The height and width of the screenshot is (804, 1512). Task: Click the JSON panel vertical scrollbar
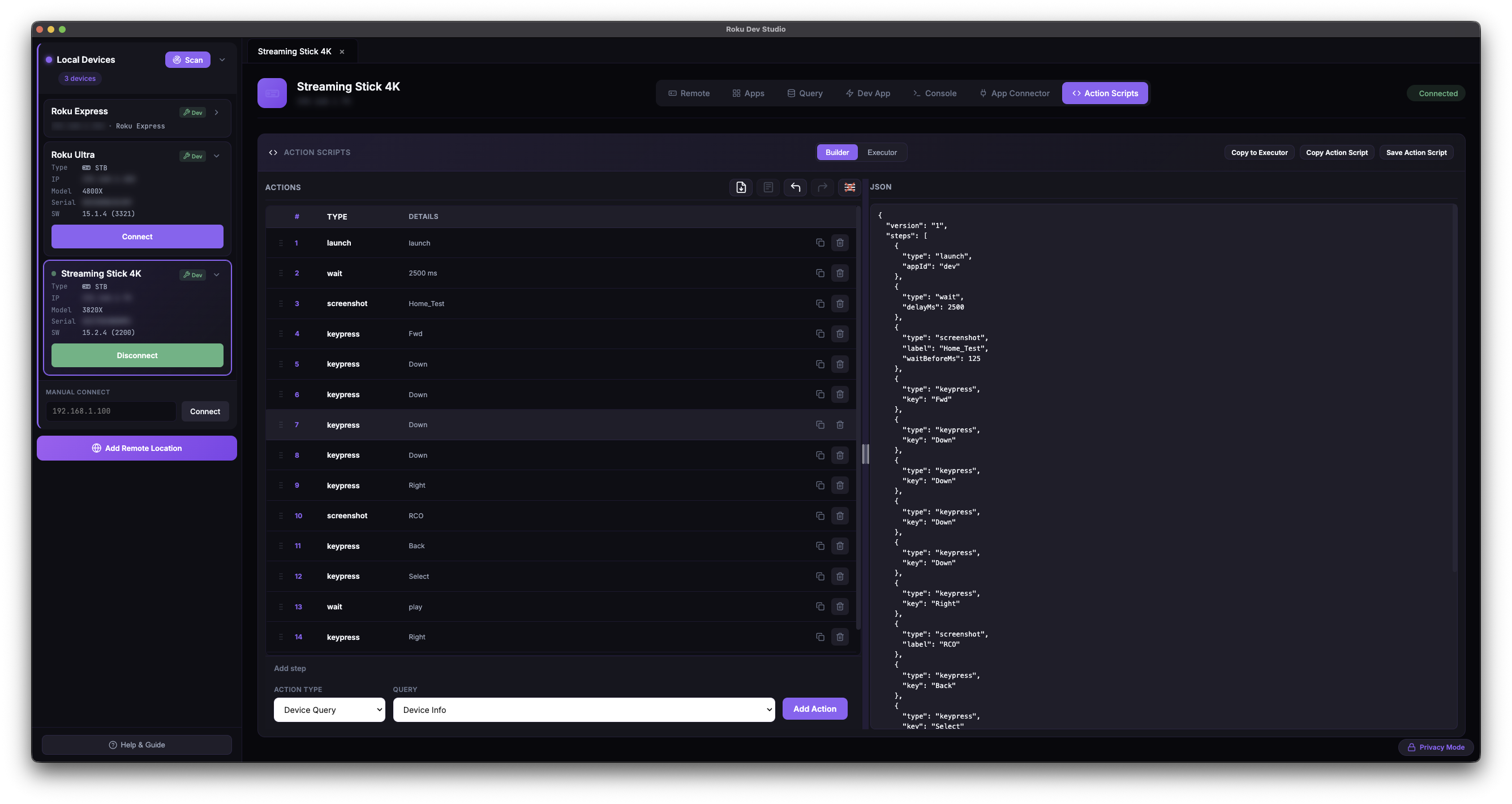click(x=1454, y=389)
